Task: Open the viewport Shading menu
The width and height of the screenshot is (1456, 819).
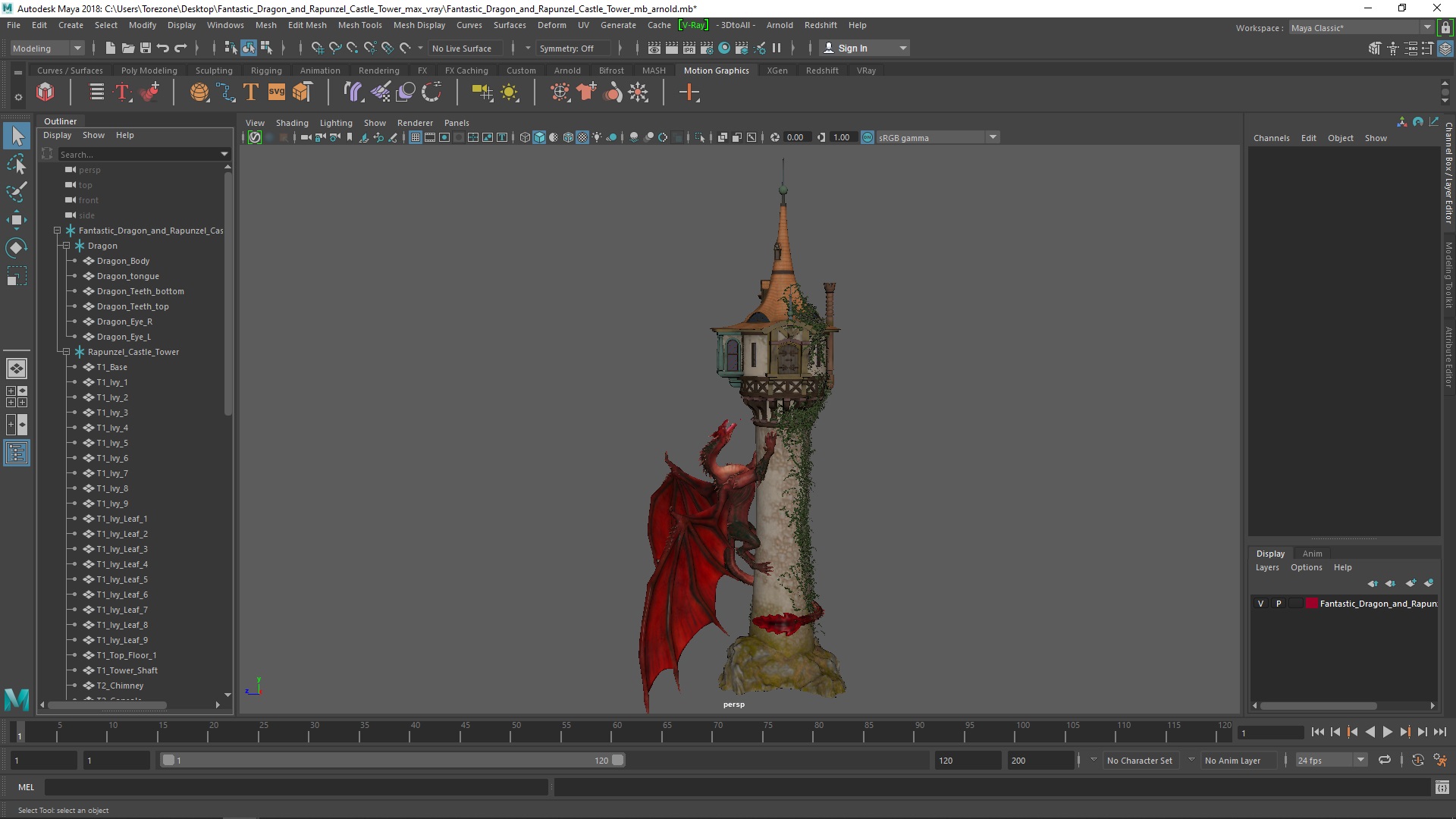Action: click(292, 123)
